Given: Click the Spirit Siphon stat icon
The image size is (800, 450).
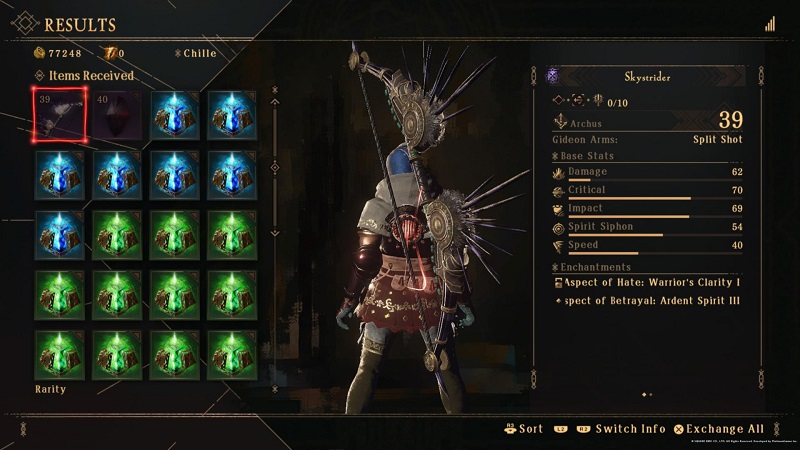Looking at the screenshot, I should tap(559, 229).
